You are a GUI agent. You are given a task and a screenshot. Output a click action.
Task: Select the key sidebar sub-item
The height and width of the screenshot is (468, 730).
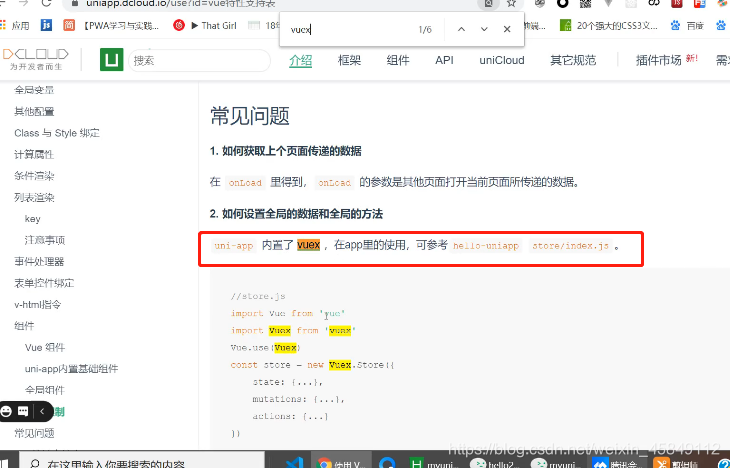33,219
